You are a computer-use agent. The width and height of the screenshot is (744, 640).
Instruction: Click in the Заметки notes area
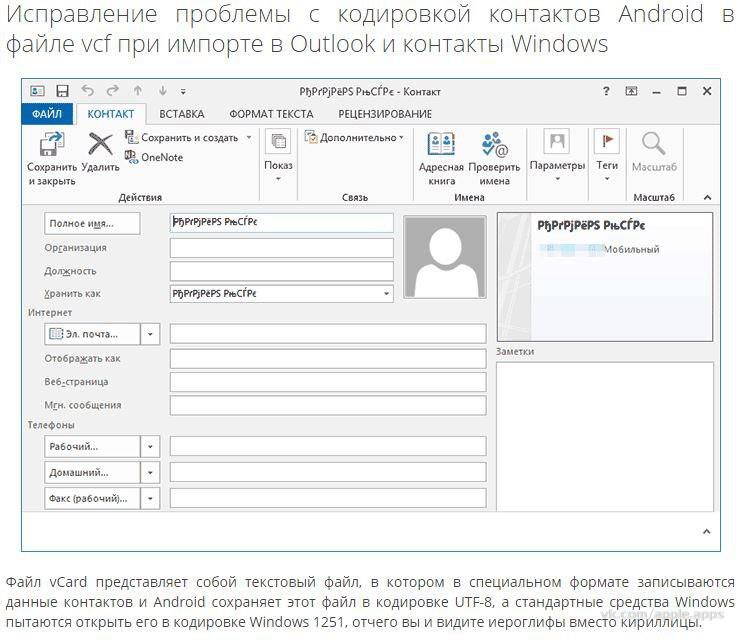point(604,436)
